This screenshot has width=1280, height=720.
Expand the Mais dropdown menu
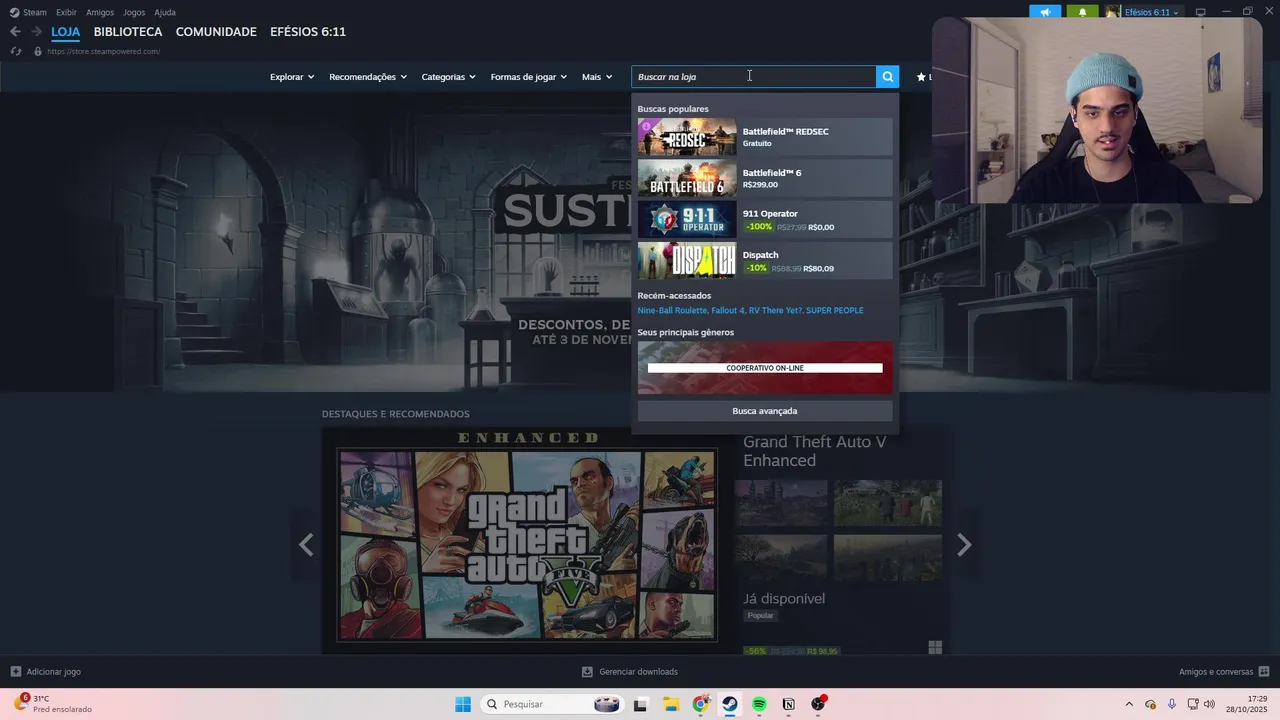click(x=597, y=77)
